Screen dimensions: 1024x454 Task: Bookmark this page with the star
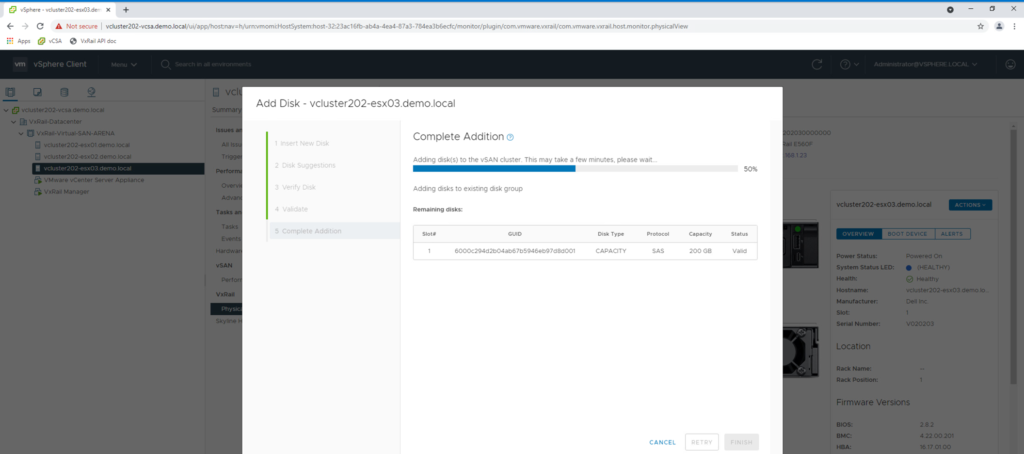point(980,26)
